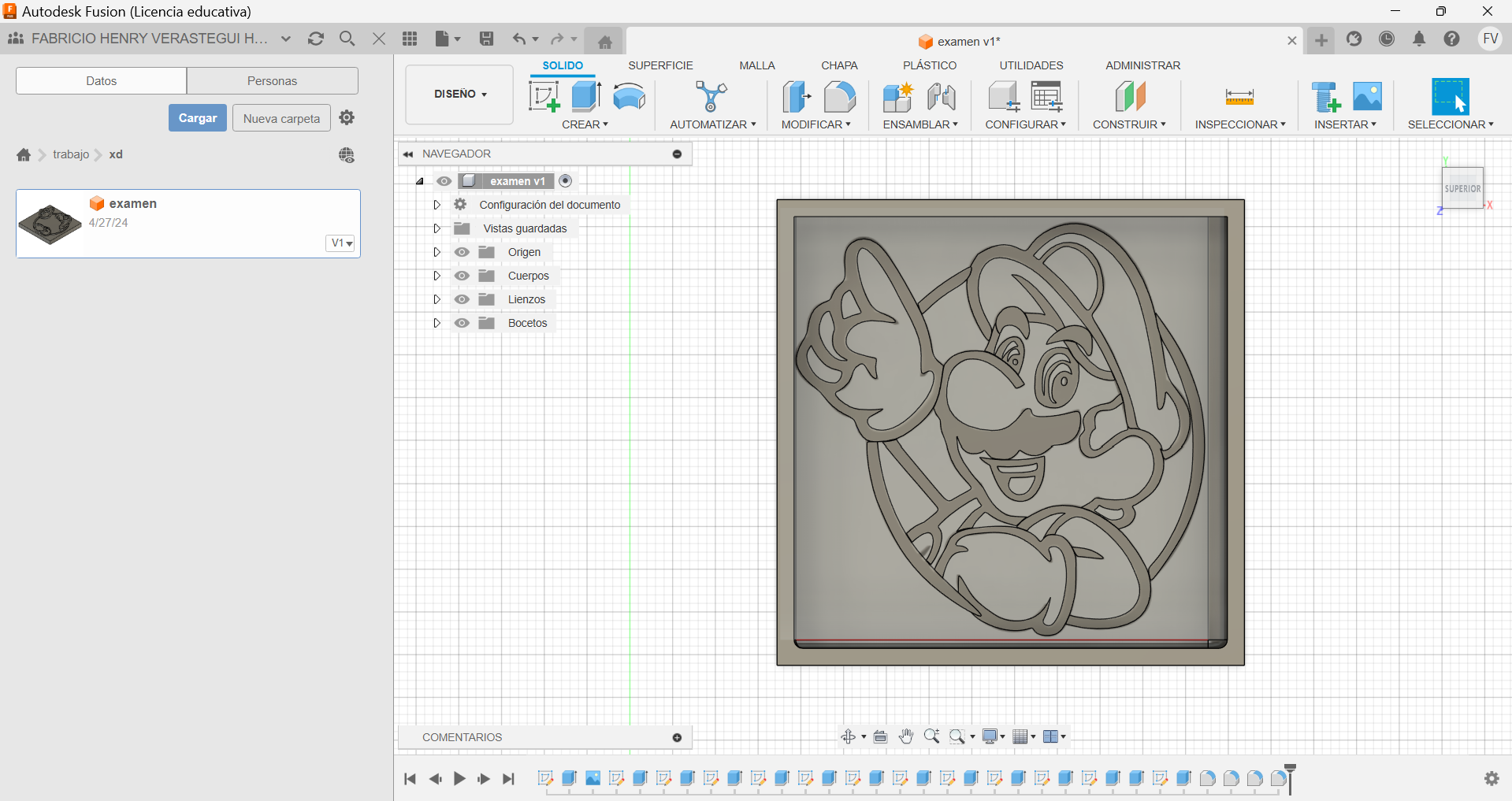1512x801 pixels.
Task: Hide the Origen folder
Action: [x=463, y=252]
